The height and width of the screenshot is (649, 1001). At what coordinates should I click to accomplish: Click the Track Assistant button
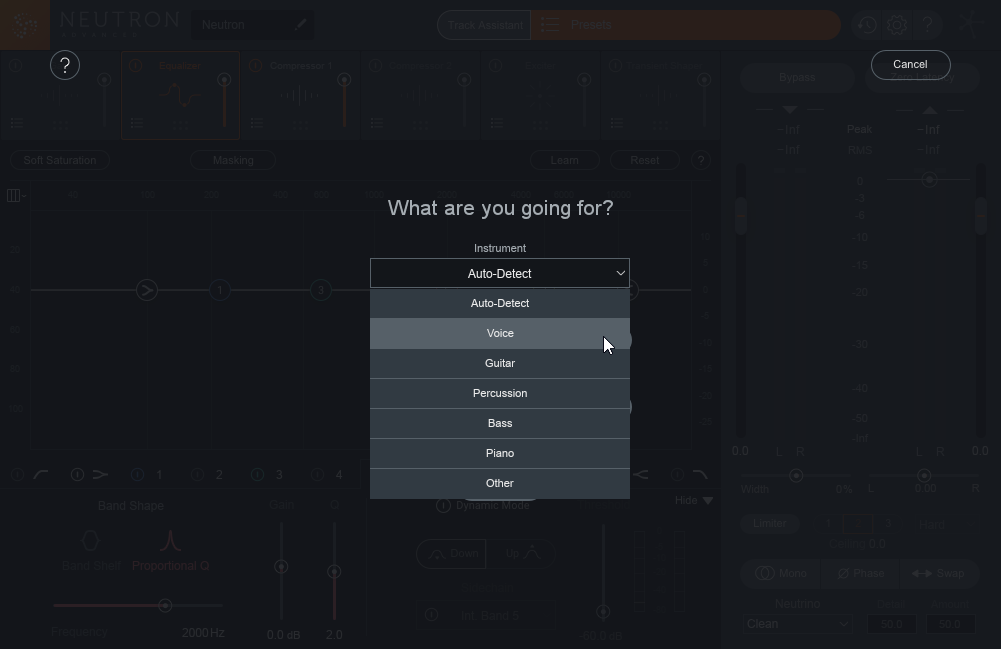(485, 25)
